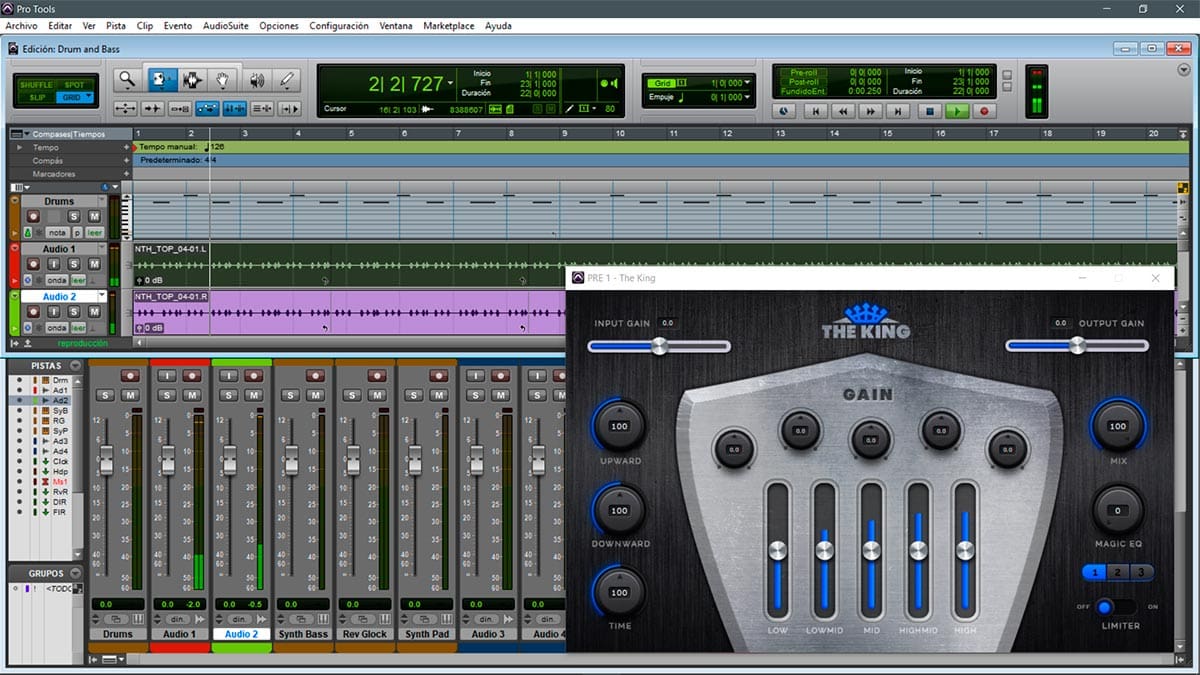
Task: Enable SLIP edit mode
Action: 36,97
